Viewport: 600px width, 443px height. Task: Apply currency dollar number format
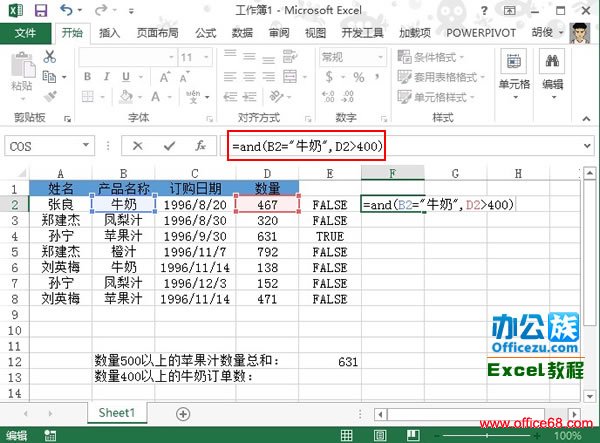point(329,77)
